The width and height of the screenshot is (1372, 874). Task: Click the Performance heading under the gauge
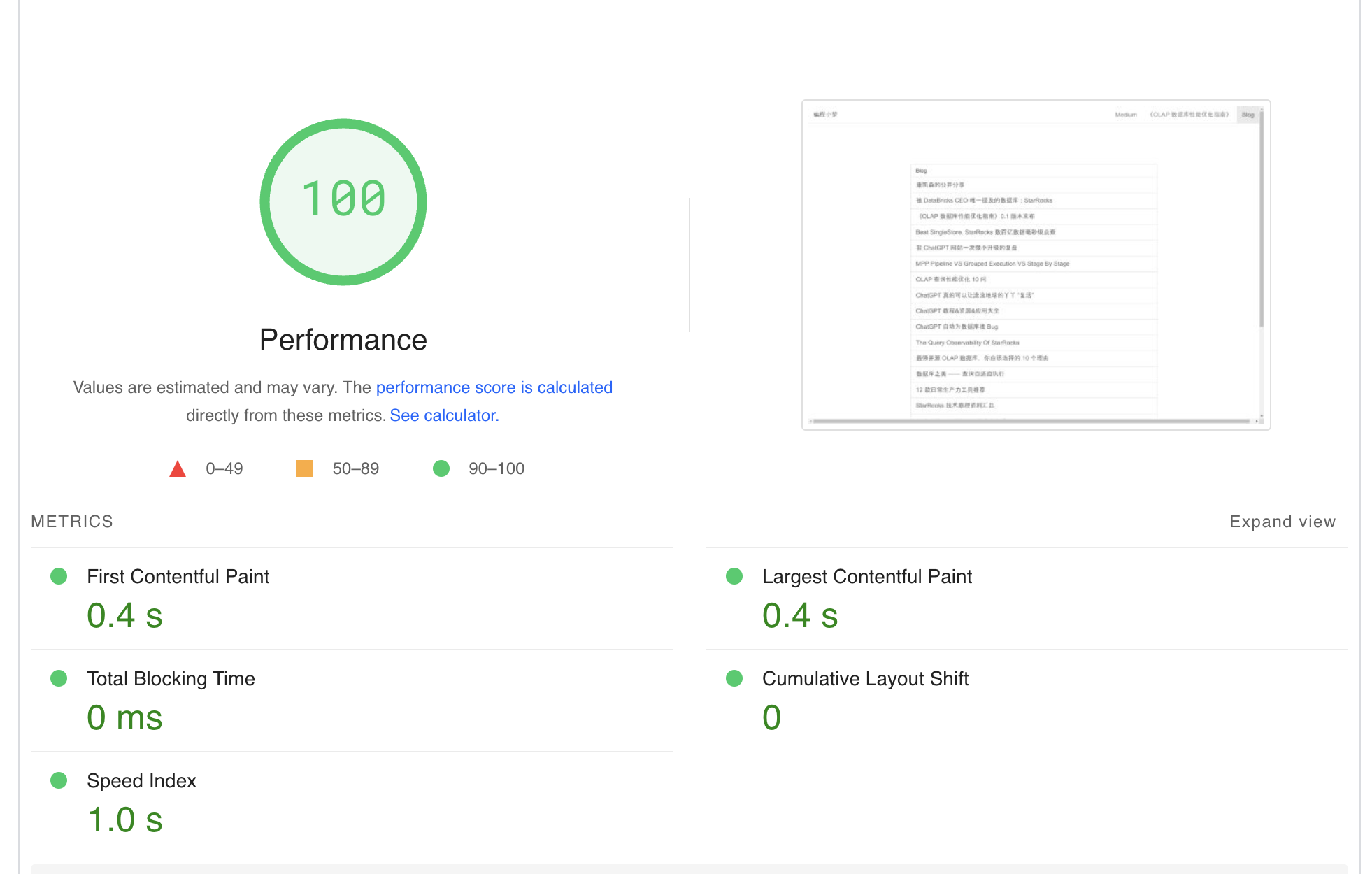[343, 340]
